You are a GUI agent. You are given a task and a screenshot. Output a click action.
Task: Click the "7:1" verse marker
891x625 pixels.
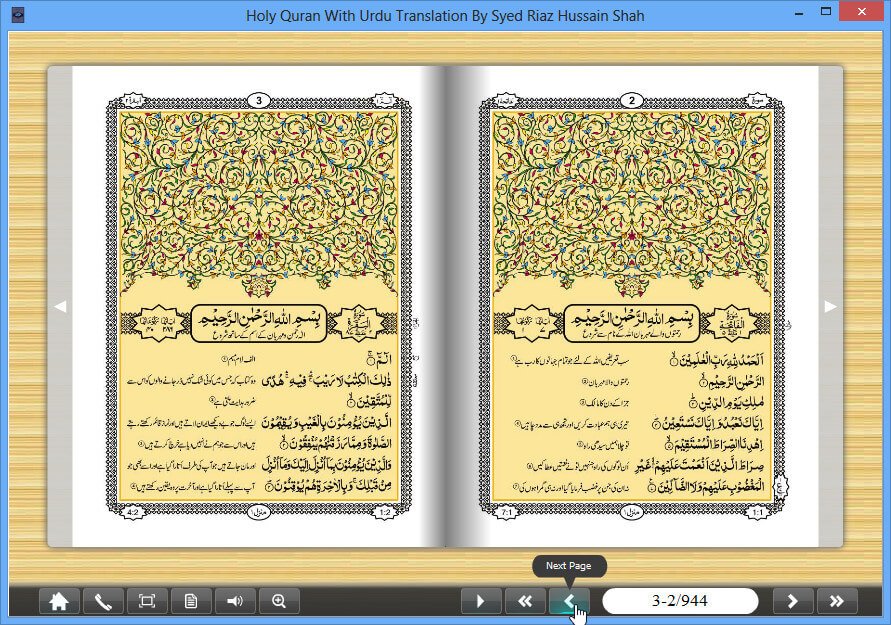(x=506, y=512)
